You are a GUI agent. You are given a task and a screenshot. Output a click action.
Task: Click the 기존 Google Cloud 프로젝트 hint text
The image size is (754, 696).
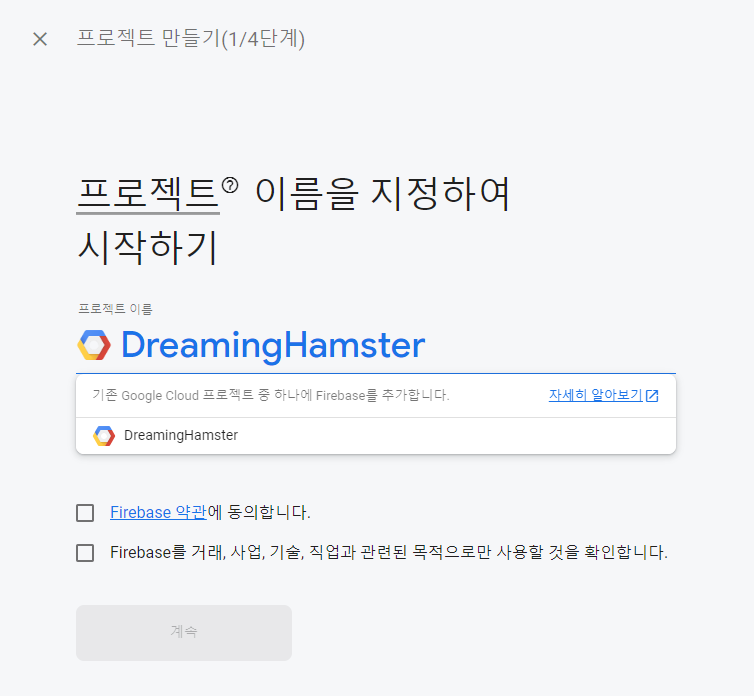click(271, 395)
